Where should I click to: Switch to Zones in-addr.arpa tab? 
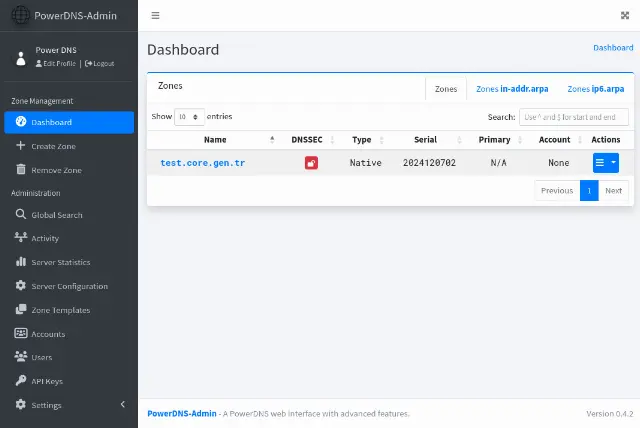click(x=512, y=89)
